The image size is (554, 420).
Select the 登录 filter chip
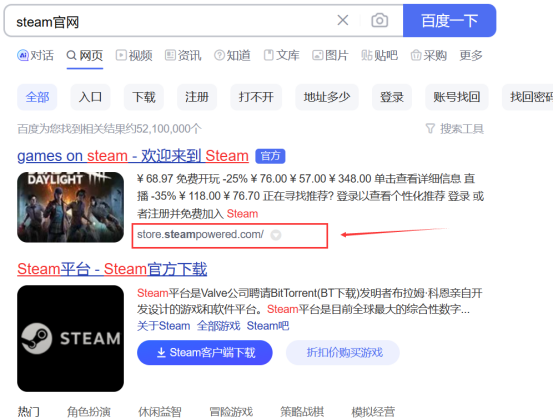[392, 97]
